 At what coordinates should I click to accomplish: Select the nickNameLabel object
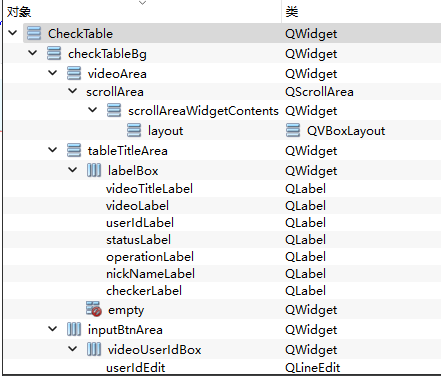tap(150, 274)
